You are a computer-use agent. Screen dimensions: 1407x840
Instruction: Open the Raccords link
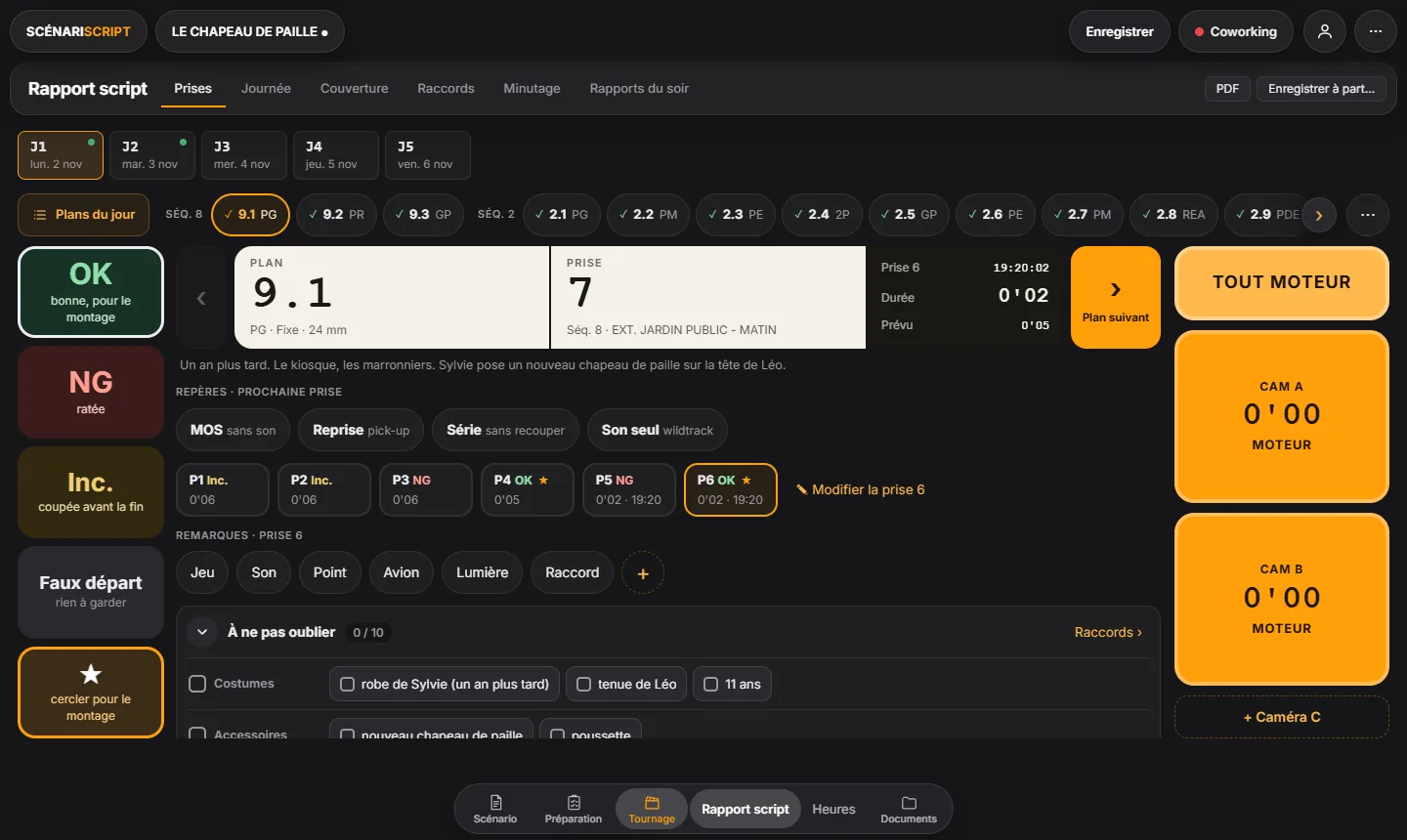[1108, 633]
